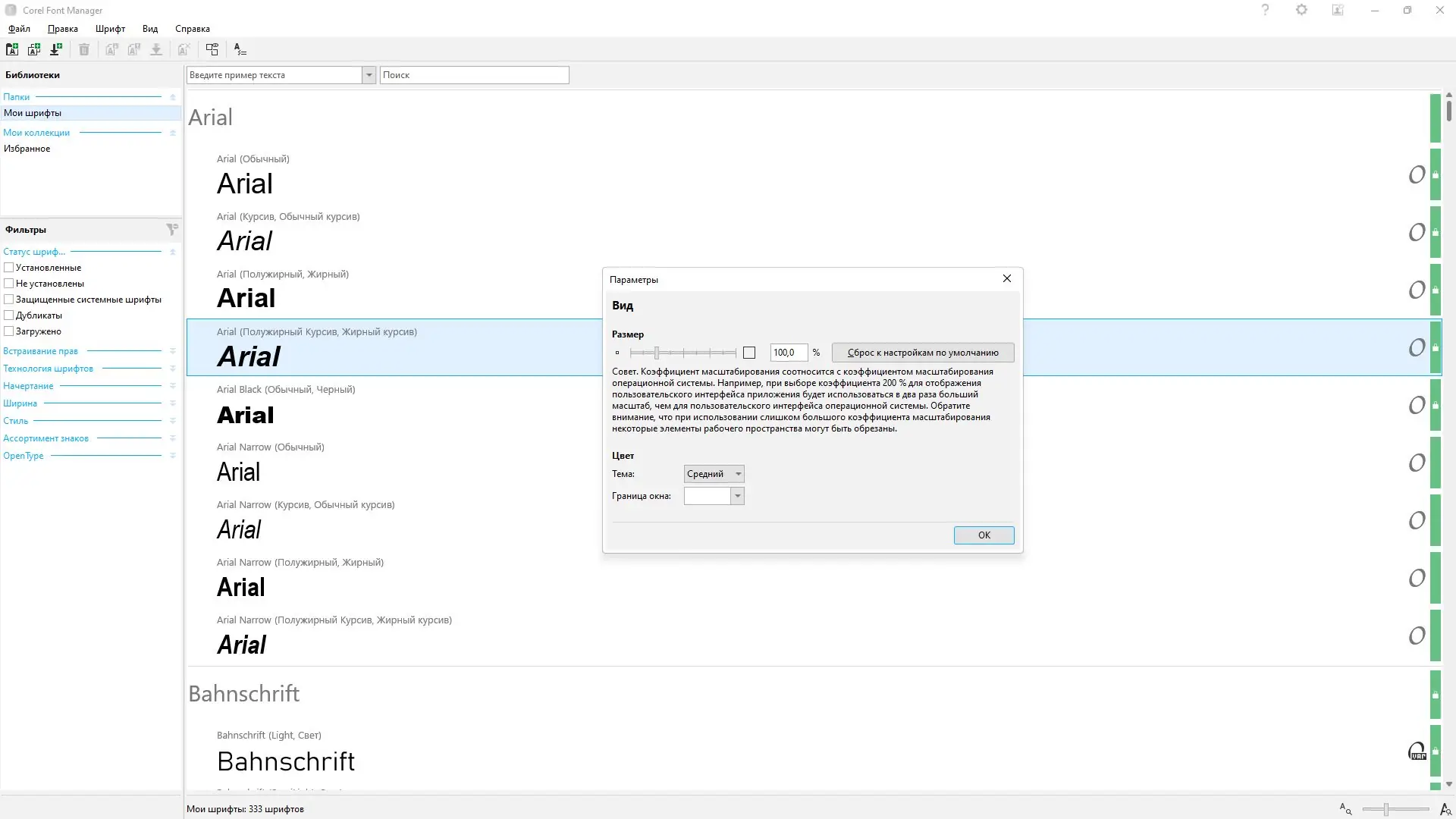Open the Справка menu
This screenshot has height=819, width=1456.
pos(192,29)
